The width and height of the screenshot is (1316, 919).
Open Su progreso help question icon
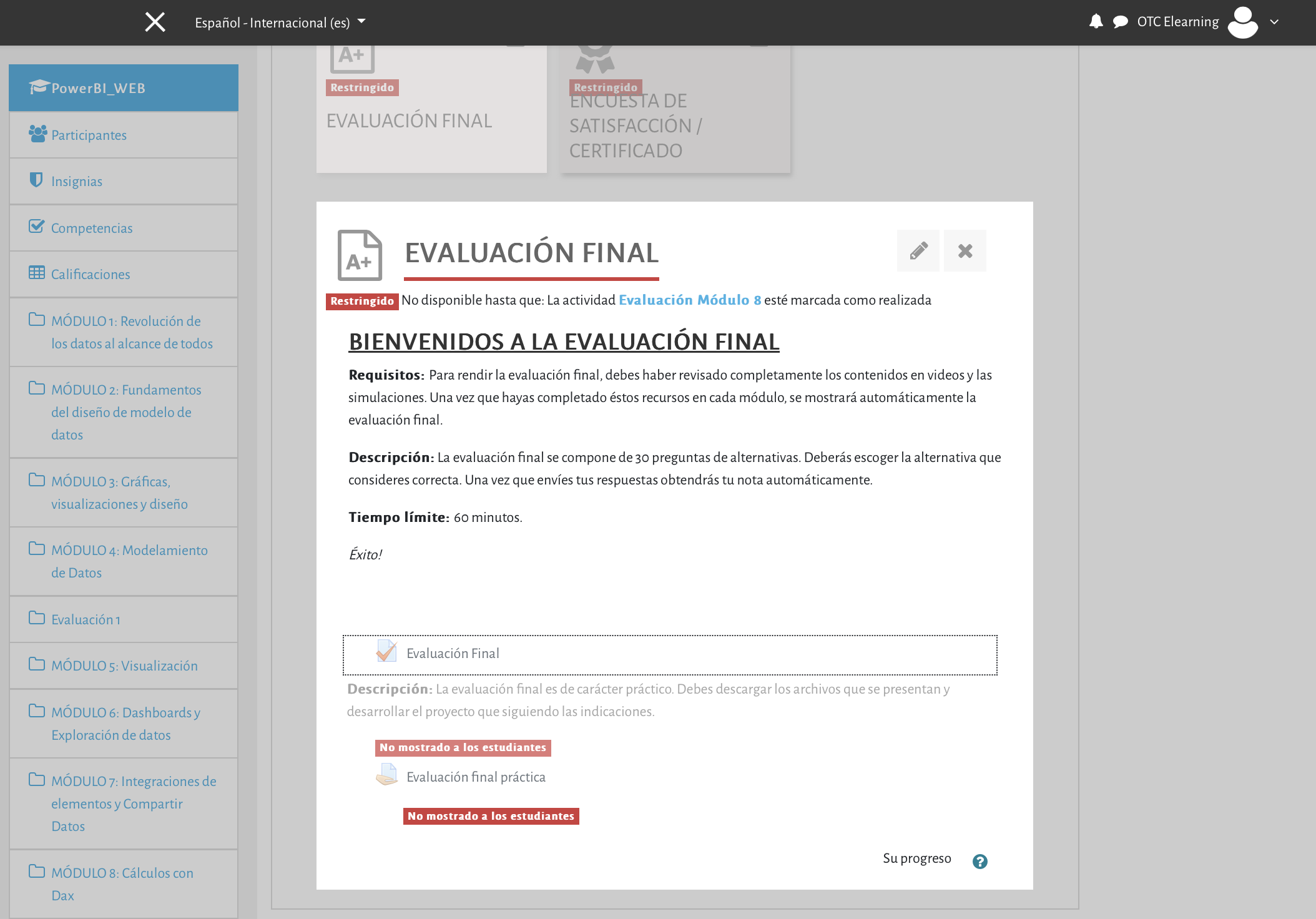click(x=980, y=862)
